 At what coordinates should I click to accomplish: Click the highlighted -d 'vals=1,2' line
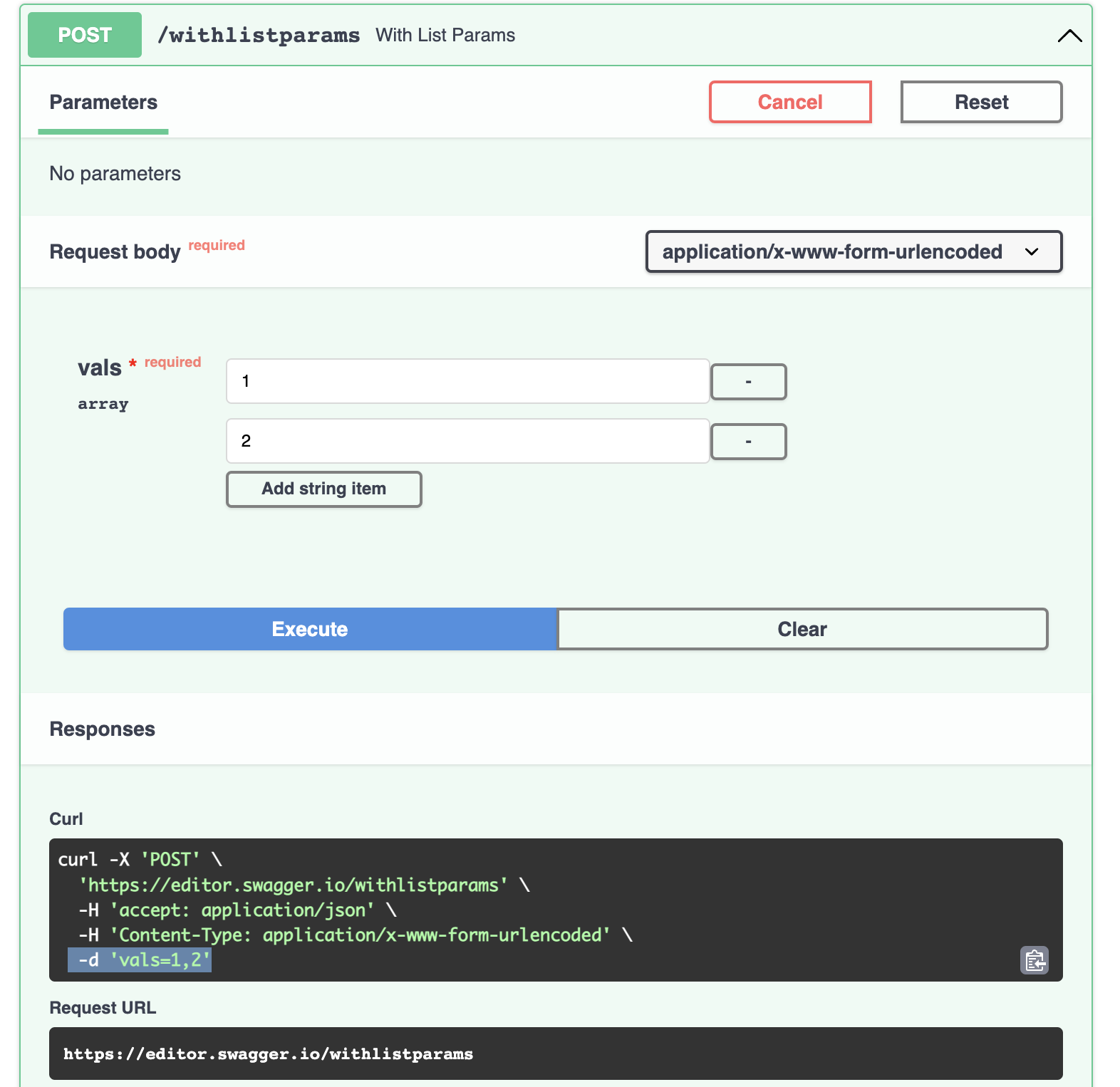pyautogui.click(x=140, y=960)
